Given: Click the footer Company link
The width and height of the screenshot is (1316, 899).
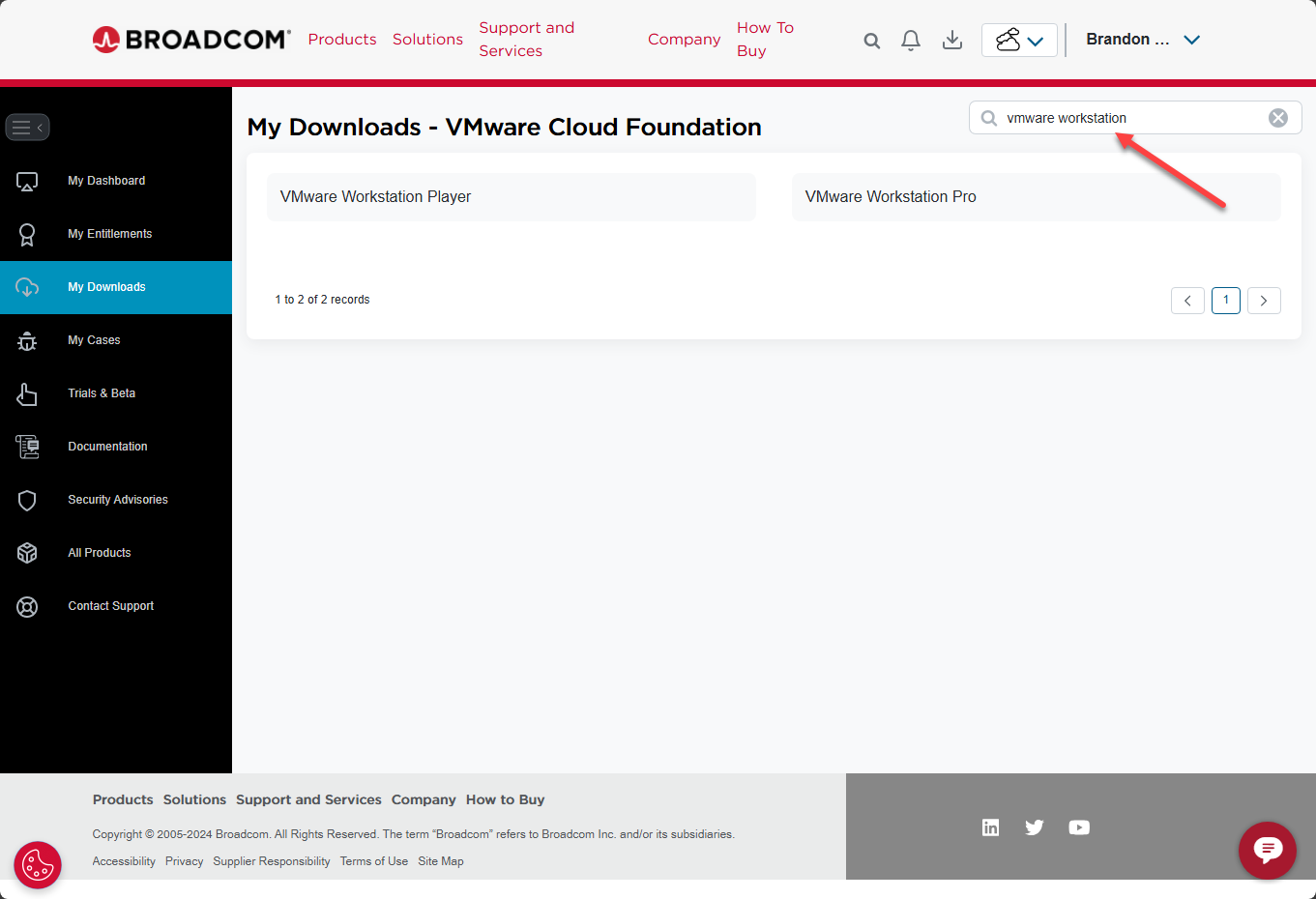Looking at the screenshot, I should click(x=424, y=799).
